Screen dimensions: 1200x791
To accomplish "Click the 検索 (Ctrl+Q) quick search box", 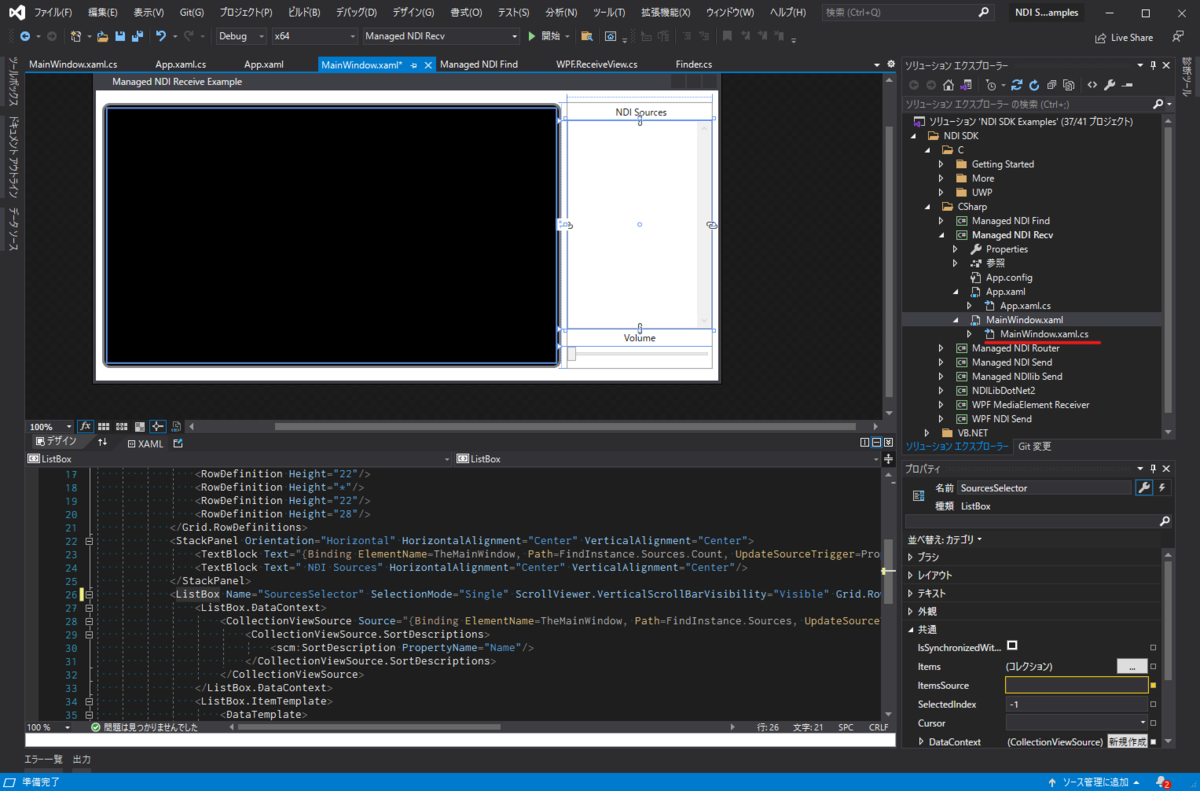I will tap(908, 13).
